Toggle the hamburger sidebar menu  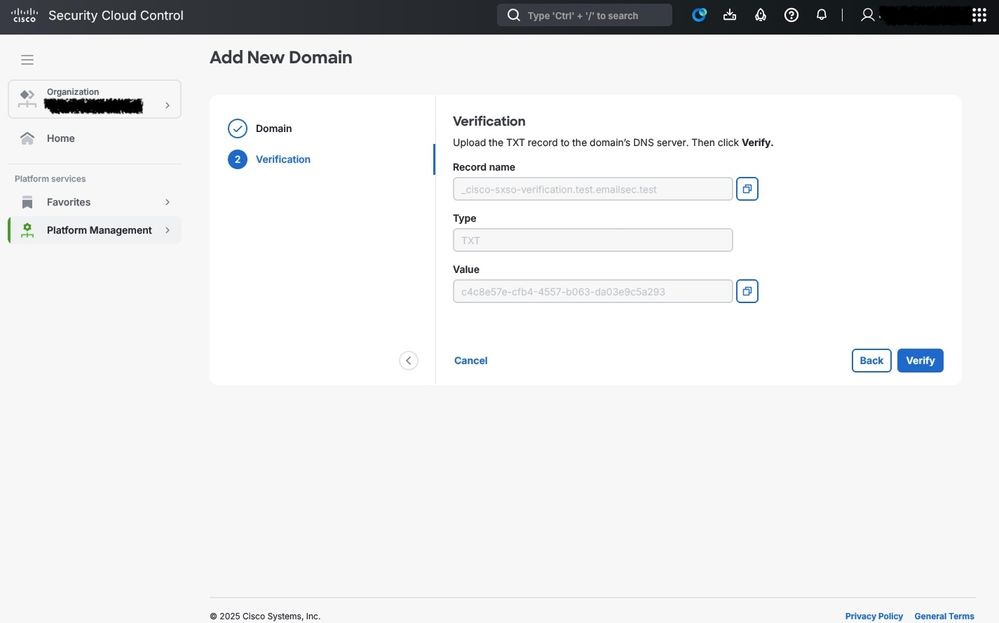[27, 60]
